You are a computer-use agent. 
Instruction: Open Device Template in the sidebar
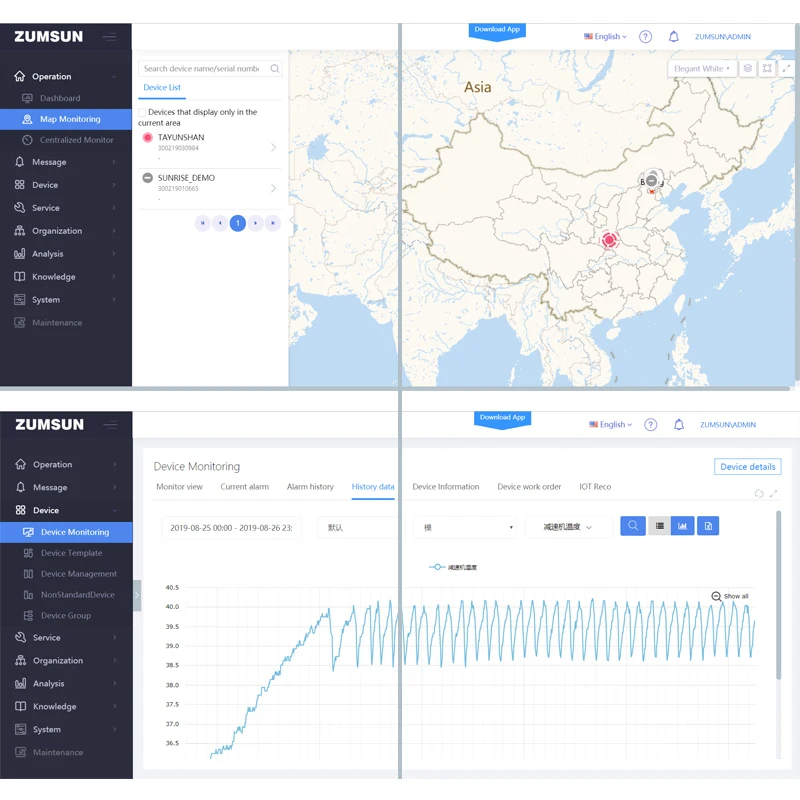(71, 553)
